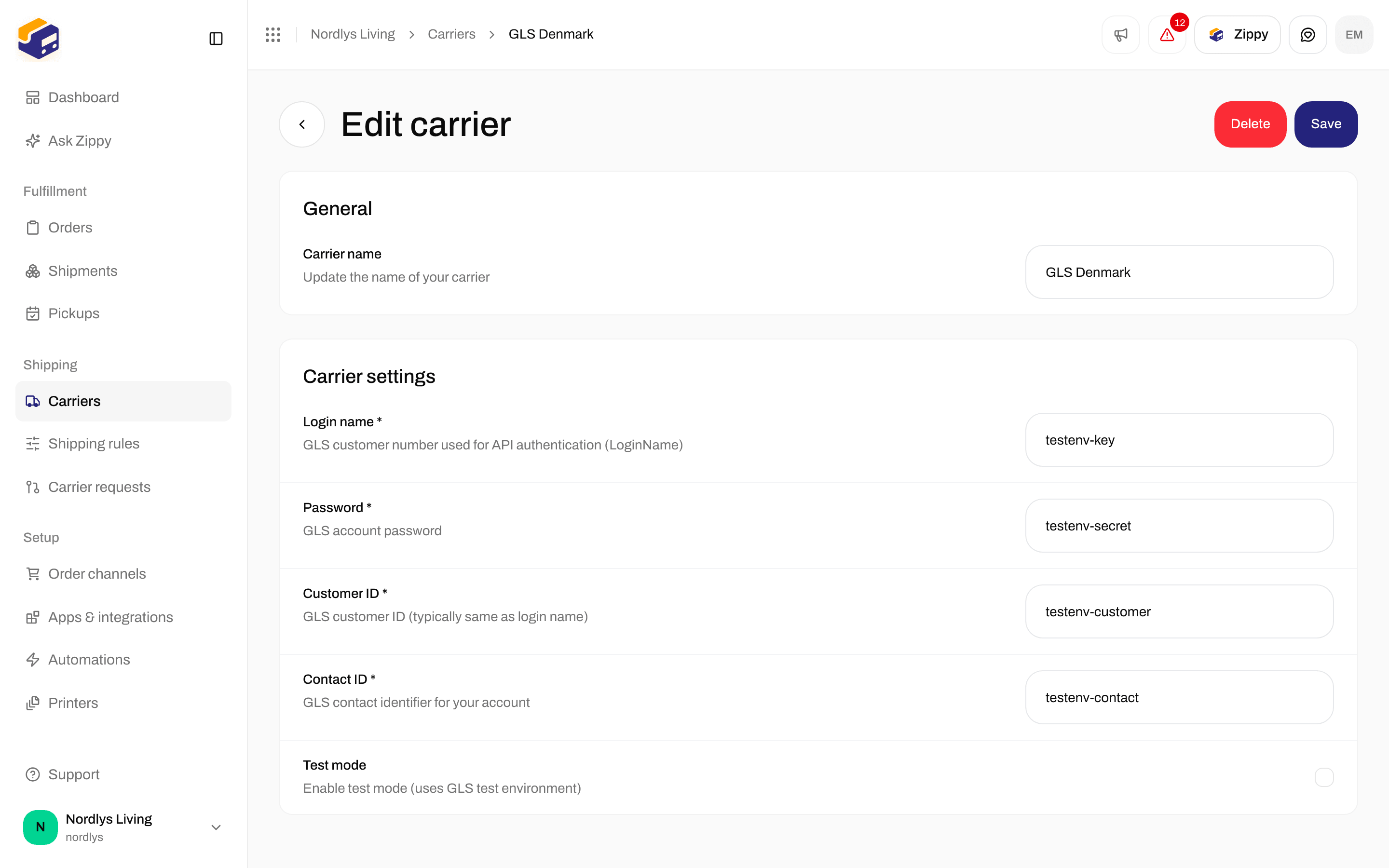The height and width of the screenshot is (868, 1389).
Task: Click the Carriers truck icon
Action: click(x=33, y=401)
